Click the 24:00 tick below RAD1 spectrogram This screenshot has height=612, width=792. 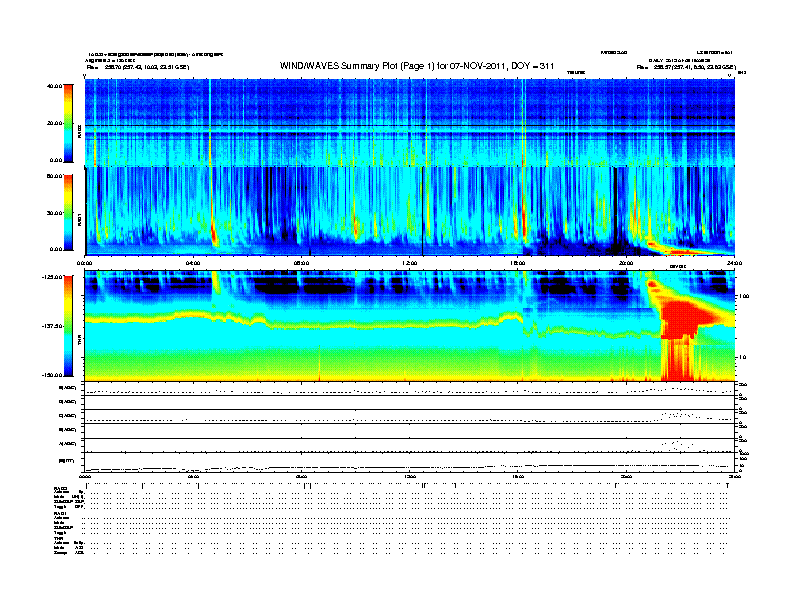pos(734,263)
